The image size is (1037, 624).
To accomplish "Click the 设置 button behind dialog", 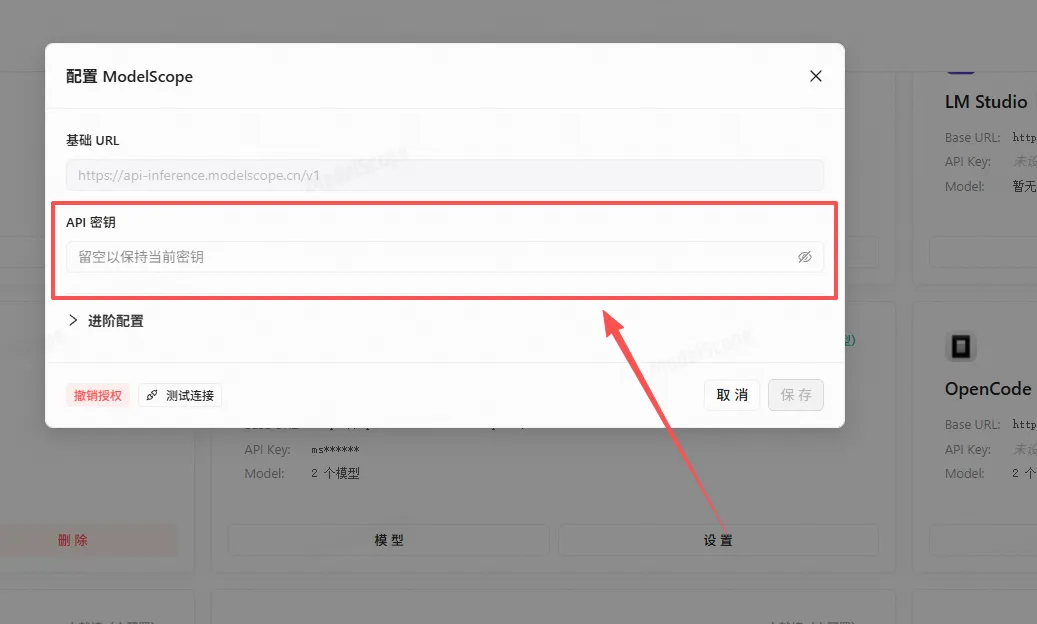I will [x=718, y=540].
